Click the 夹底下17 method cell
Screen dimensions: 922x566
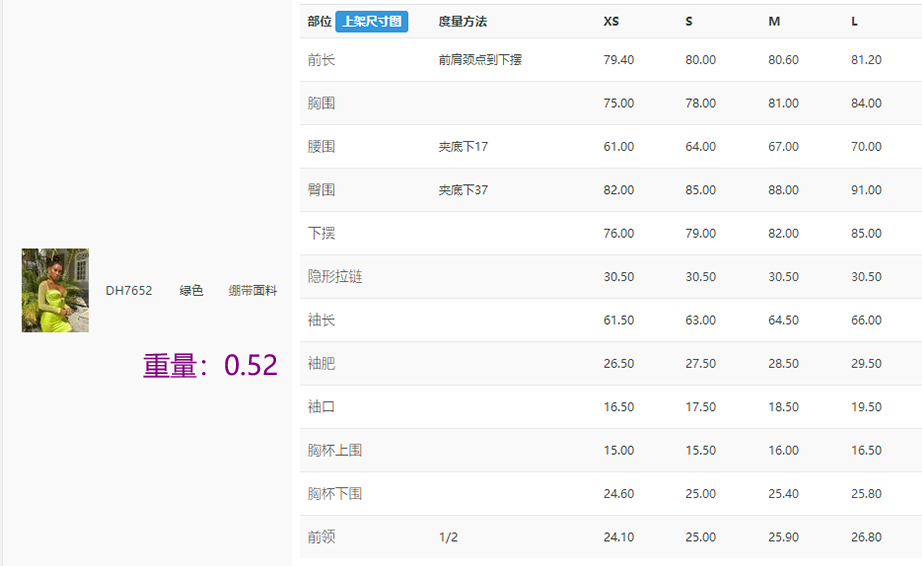pos(463,147)
